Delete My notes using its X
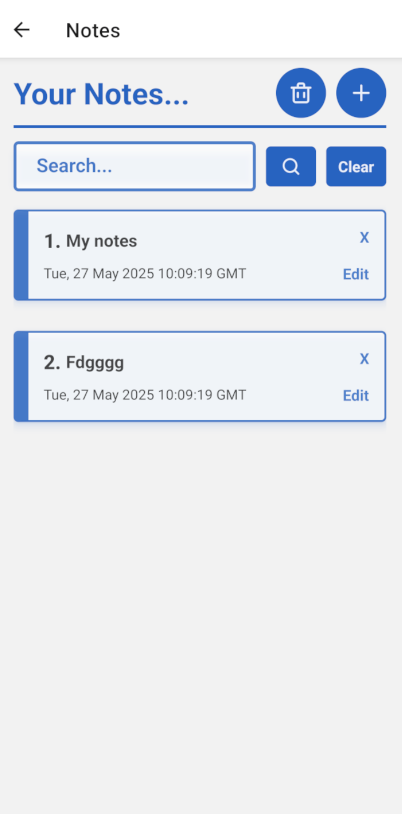The height and width of the screenshot is (814, 402). click(x=365, y=238)
